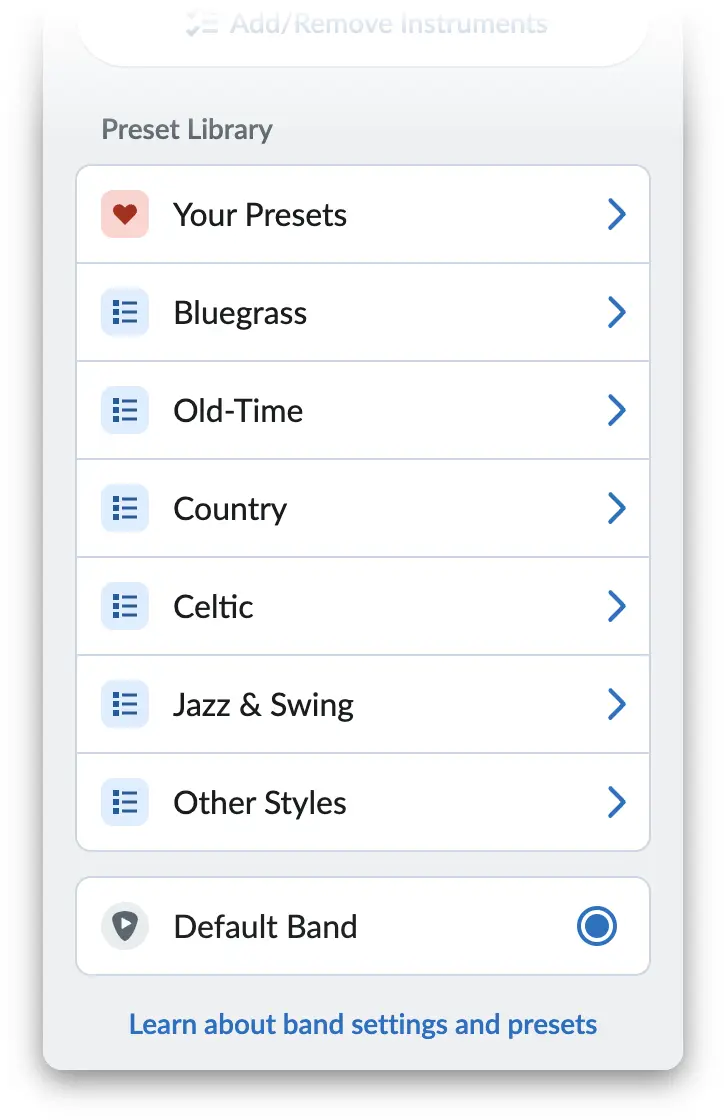Click the list icon next to Jazz & Swing

(x=125, y=705)
